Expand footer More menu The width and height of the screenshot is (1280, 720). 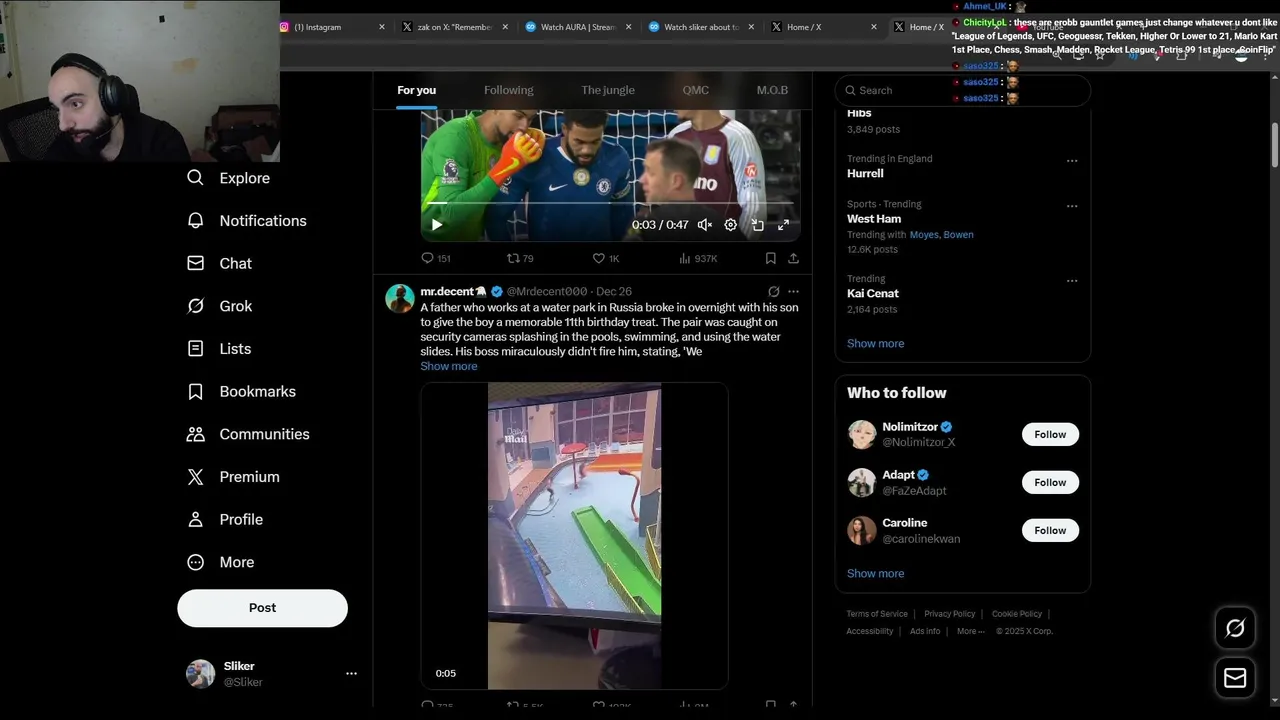[x=970, y=631]
